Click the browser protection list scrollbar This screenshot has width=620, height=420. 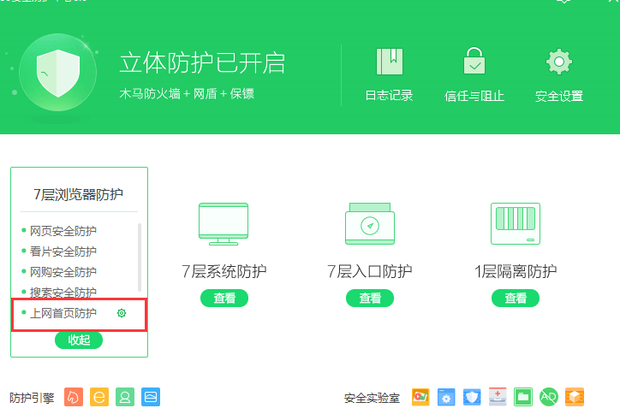(139, 257)
